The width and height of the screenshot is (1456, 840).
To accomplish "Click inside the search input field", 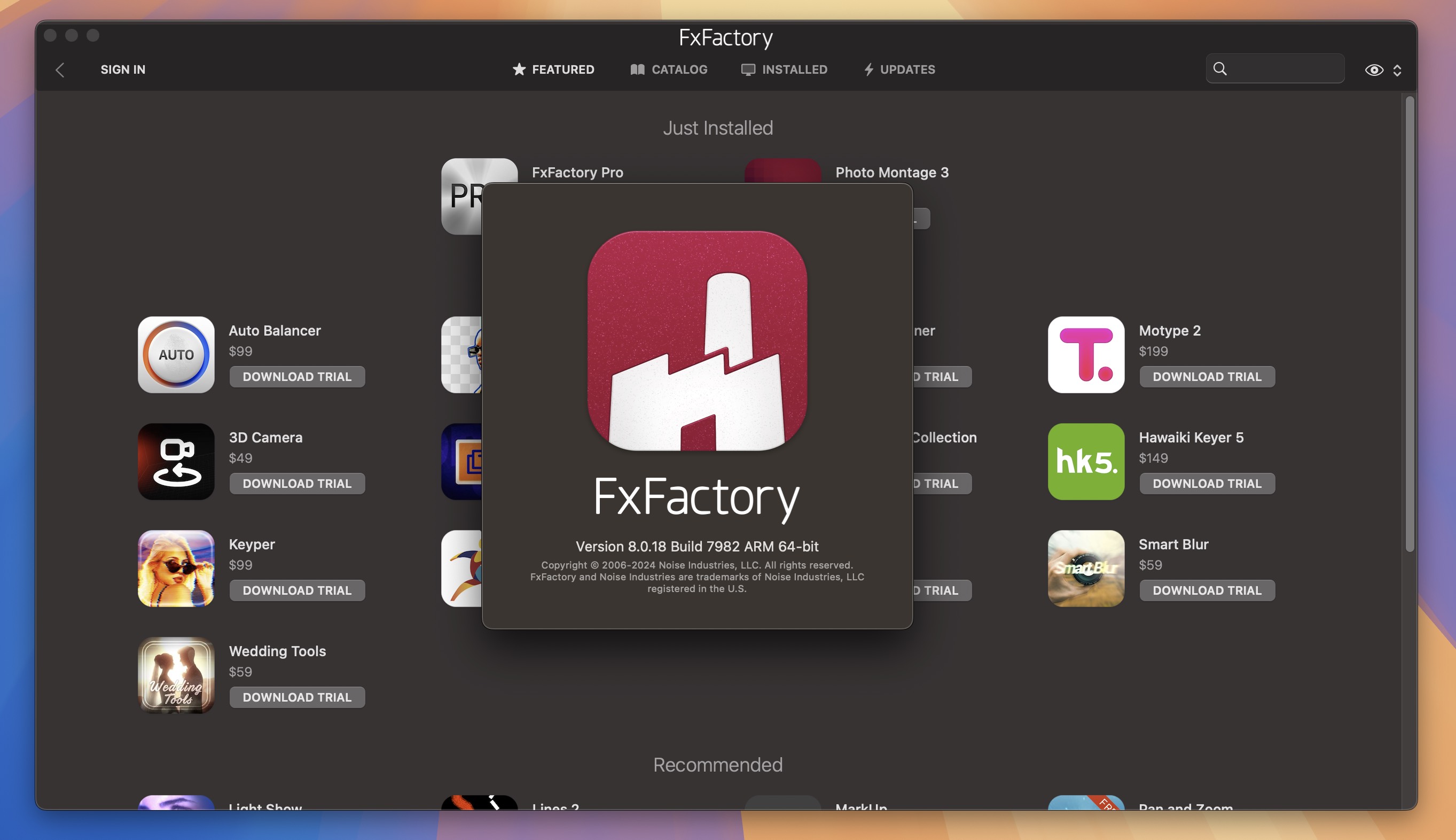I will tap(1275, 68).
